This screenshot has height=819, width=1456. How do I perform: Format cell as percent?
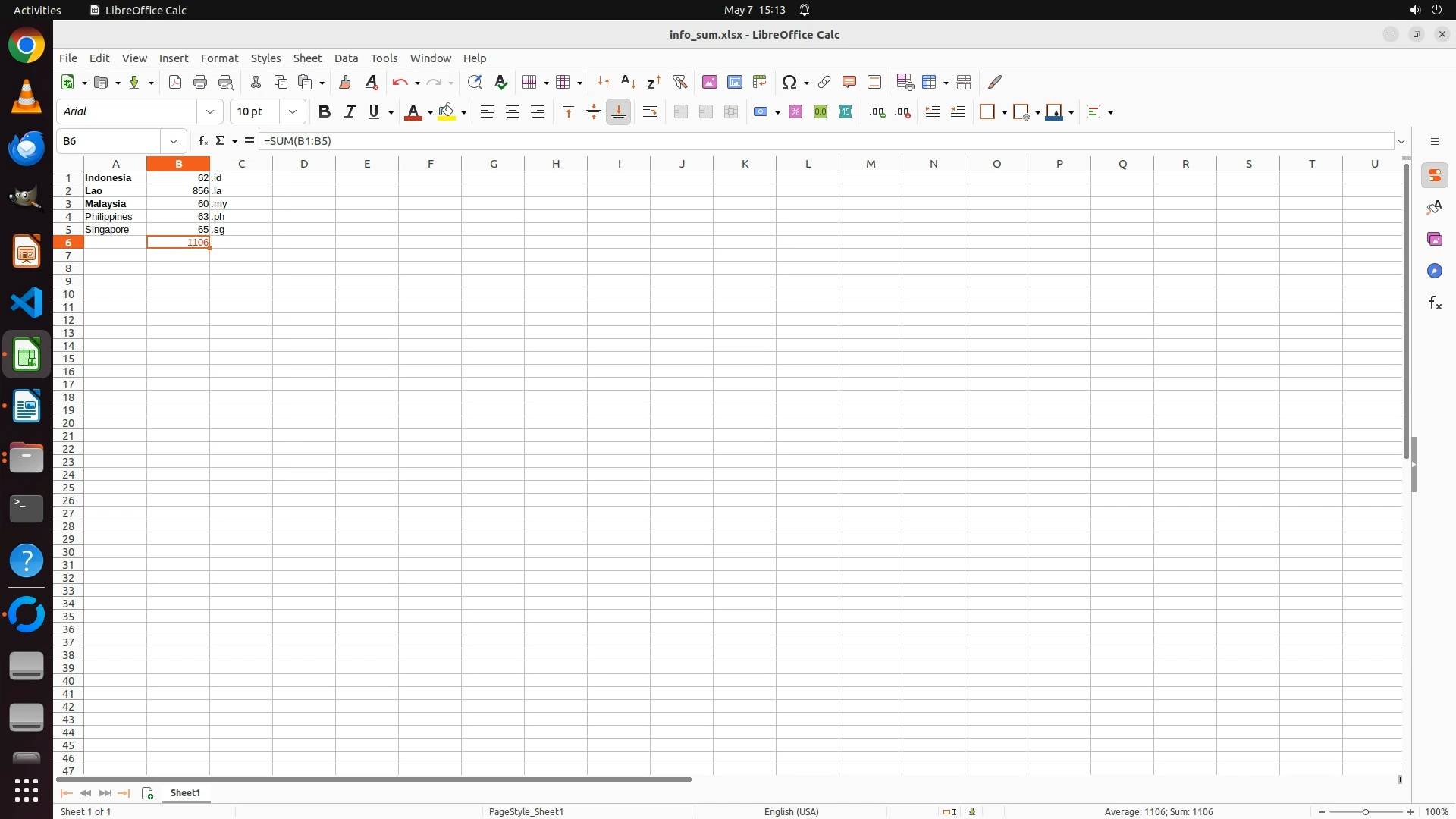coord(795,112)
